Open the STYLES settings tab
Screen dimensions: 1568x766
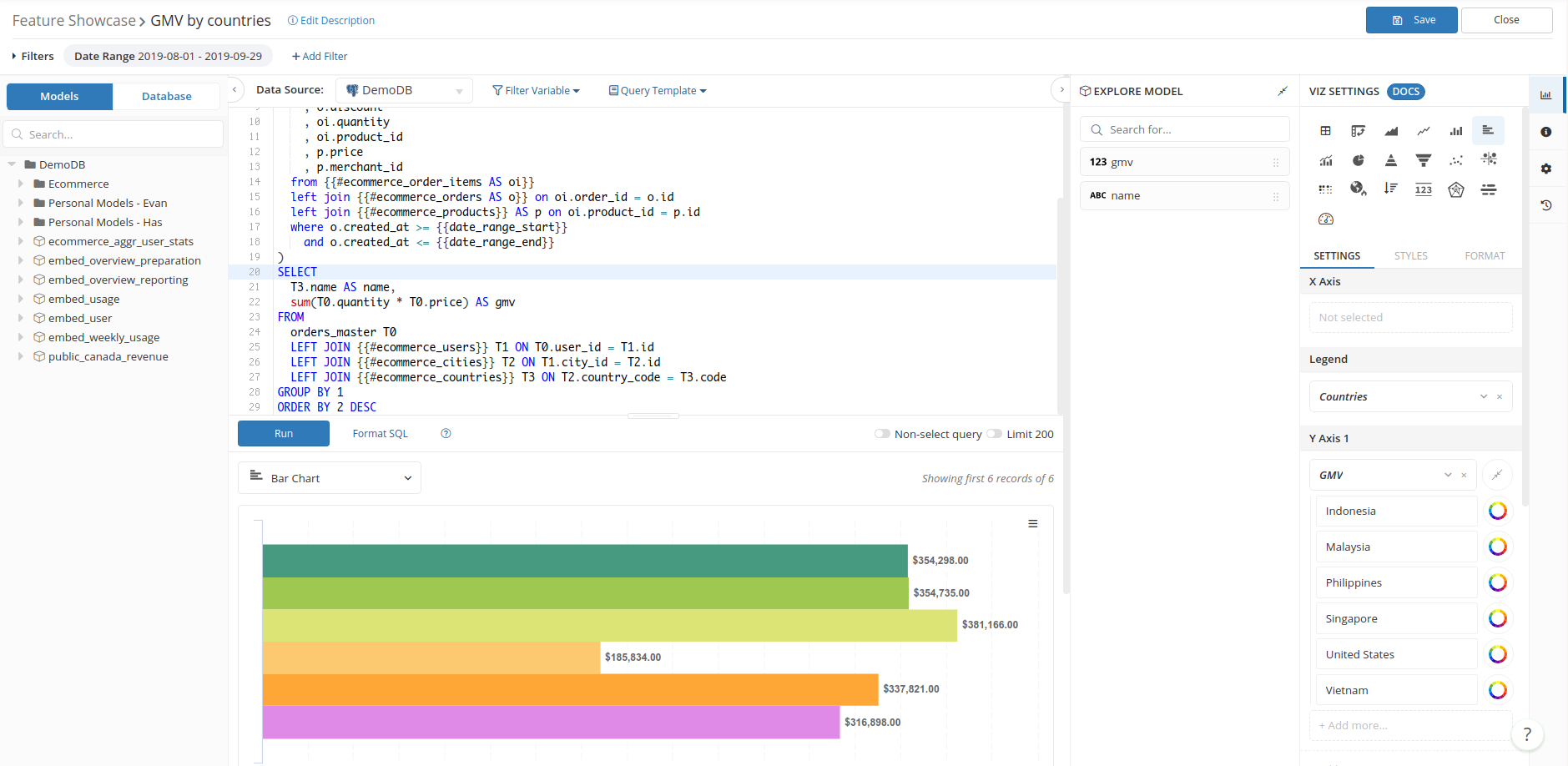(x=1411, y=255)
